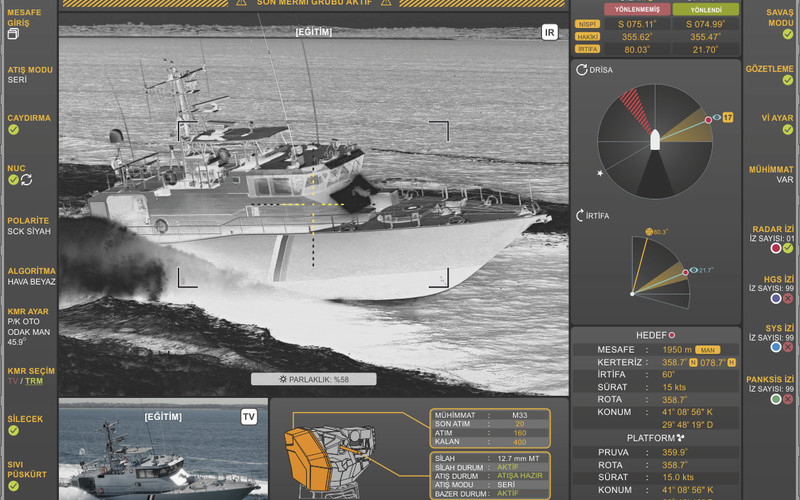Click the NUC refresh arrows icon
The height and width of the screenshot is (500, 800).
click(26, 180)
